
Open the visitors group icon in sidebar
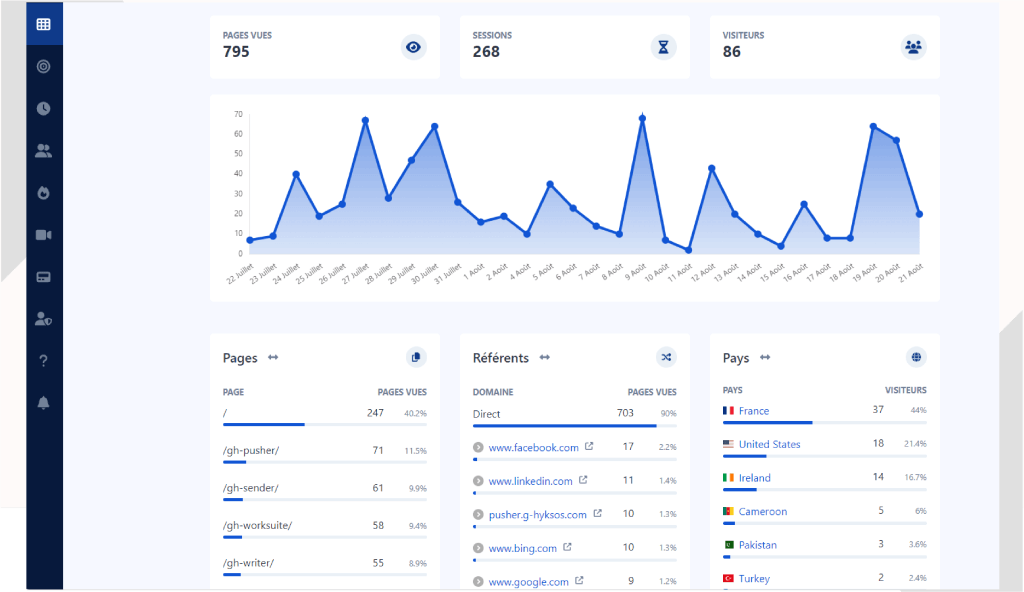[x=44, y=151]
